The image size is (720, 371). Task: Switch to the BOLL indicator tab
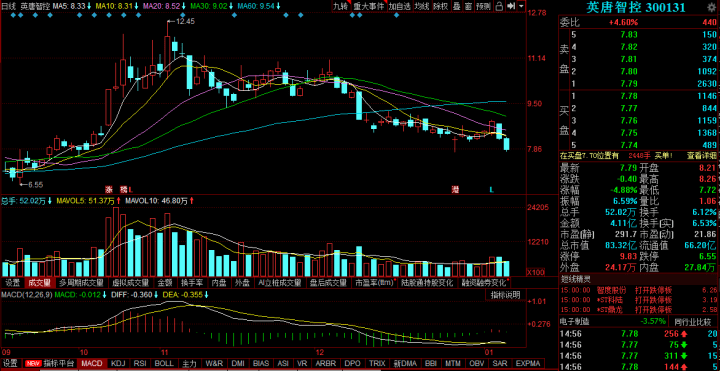[164, 363]
